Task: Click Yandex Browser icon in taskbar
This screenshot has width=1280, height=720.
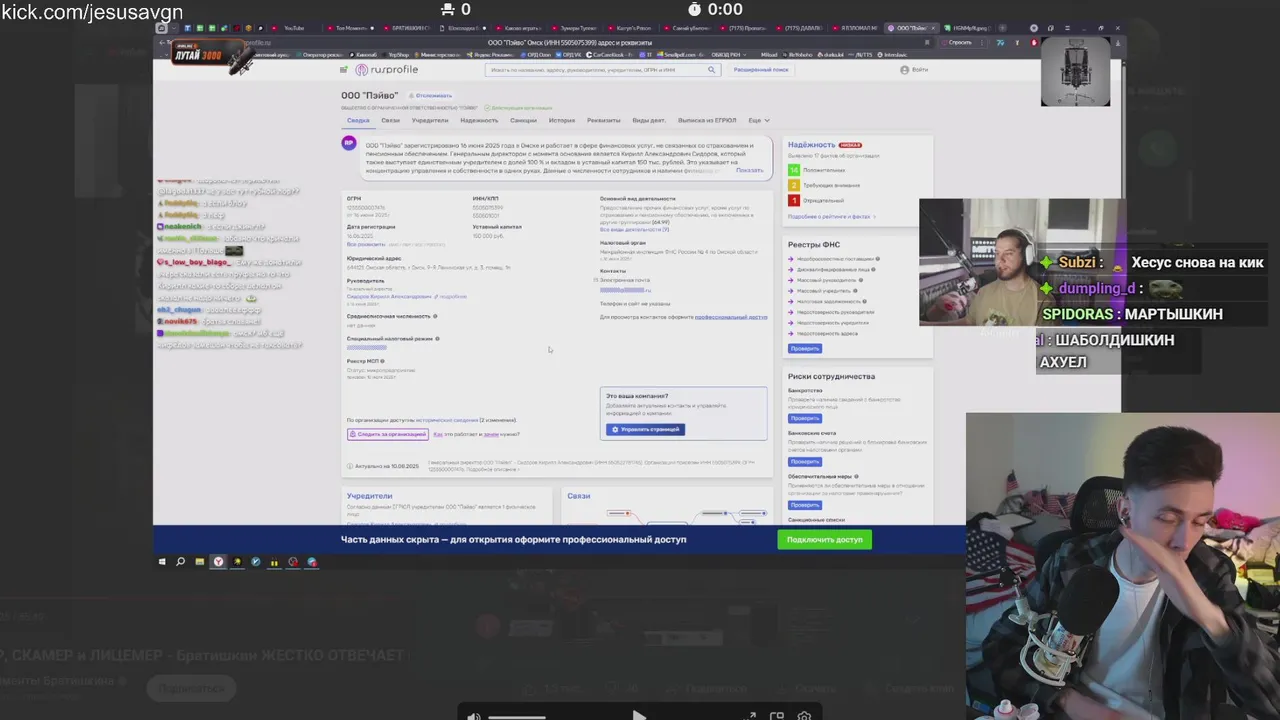Action: click(x=218, y=562)
